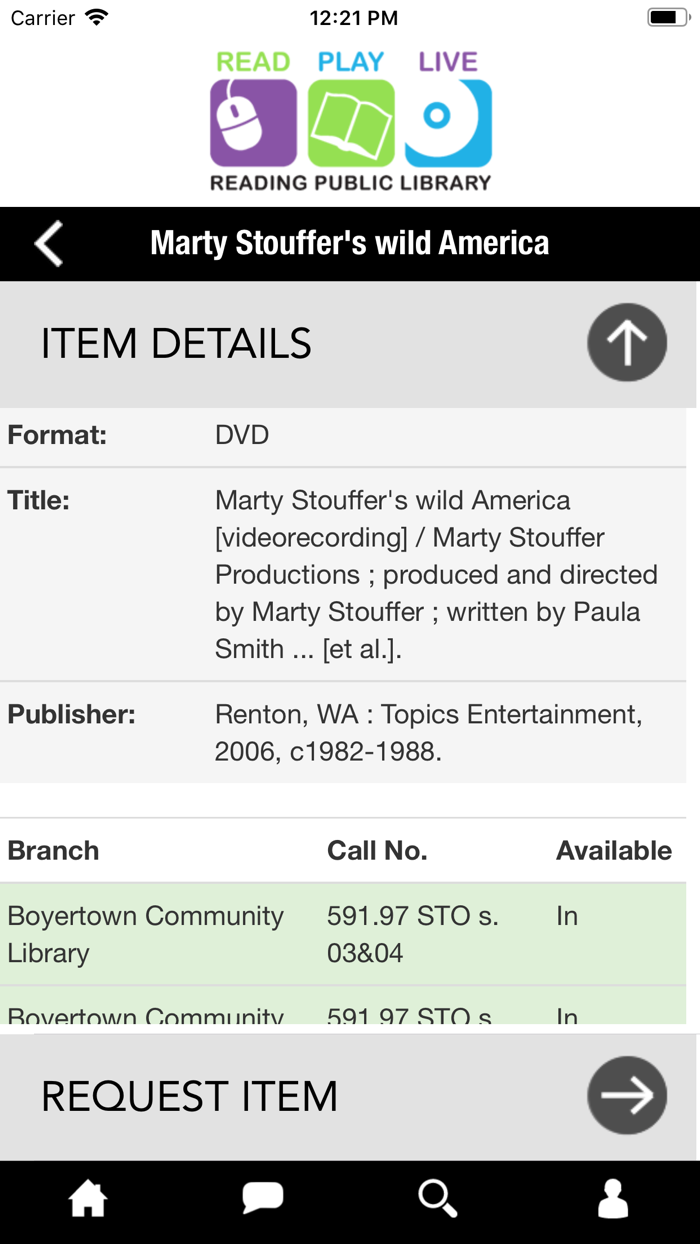Select the first Boyertown Community Library row
Screen dimensions: 700x1244
coord(146,934)
